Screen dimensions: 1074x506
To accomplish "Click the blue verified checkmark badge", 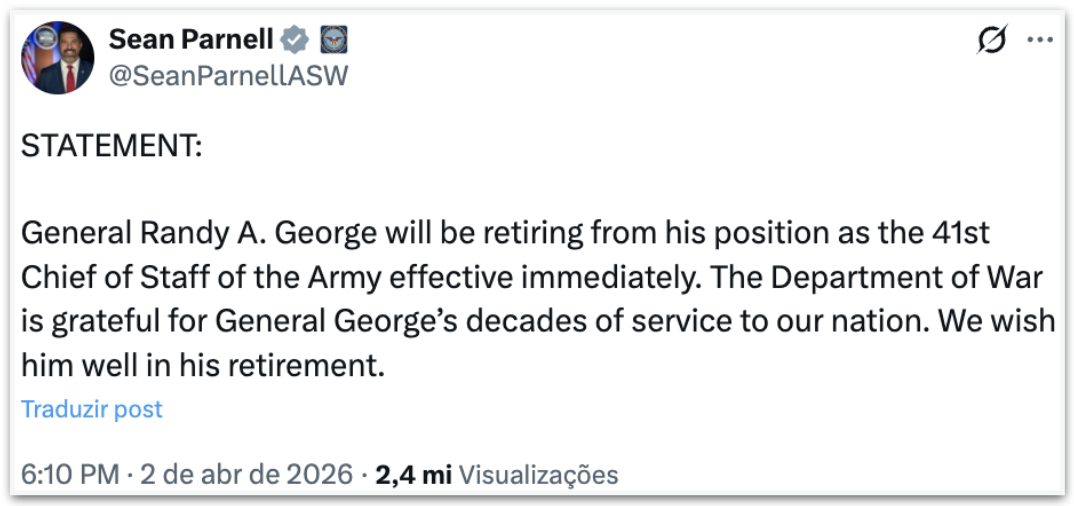I will [293, 41].
